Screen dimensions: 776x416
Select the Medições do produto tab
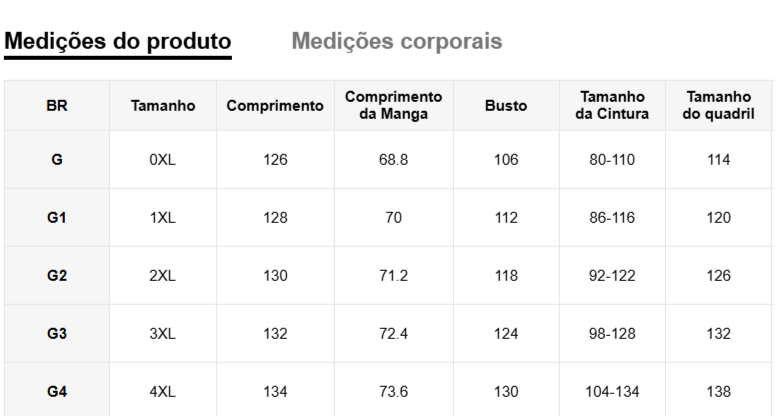pyautogui.click(x=119, y=42)
